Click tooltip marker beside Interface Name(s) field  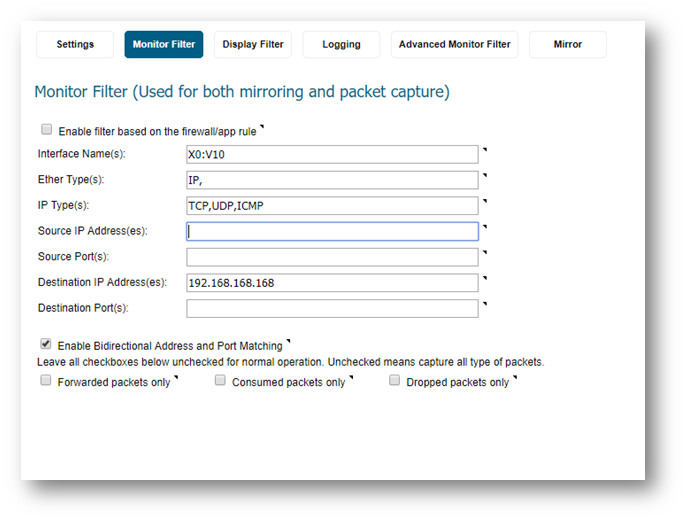click(x=485, y=149)
